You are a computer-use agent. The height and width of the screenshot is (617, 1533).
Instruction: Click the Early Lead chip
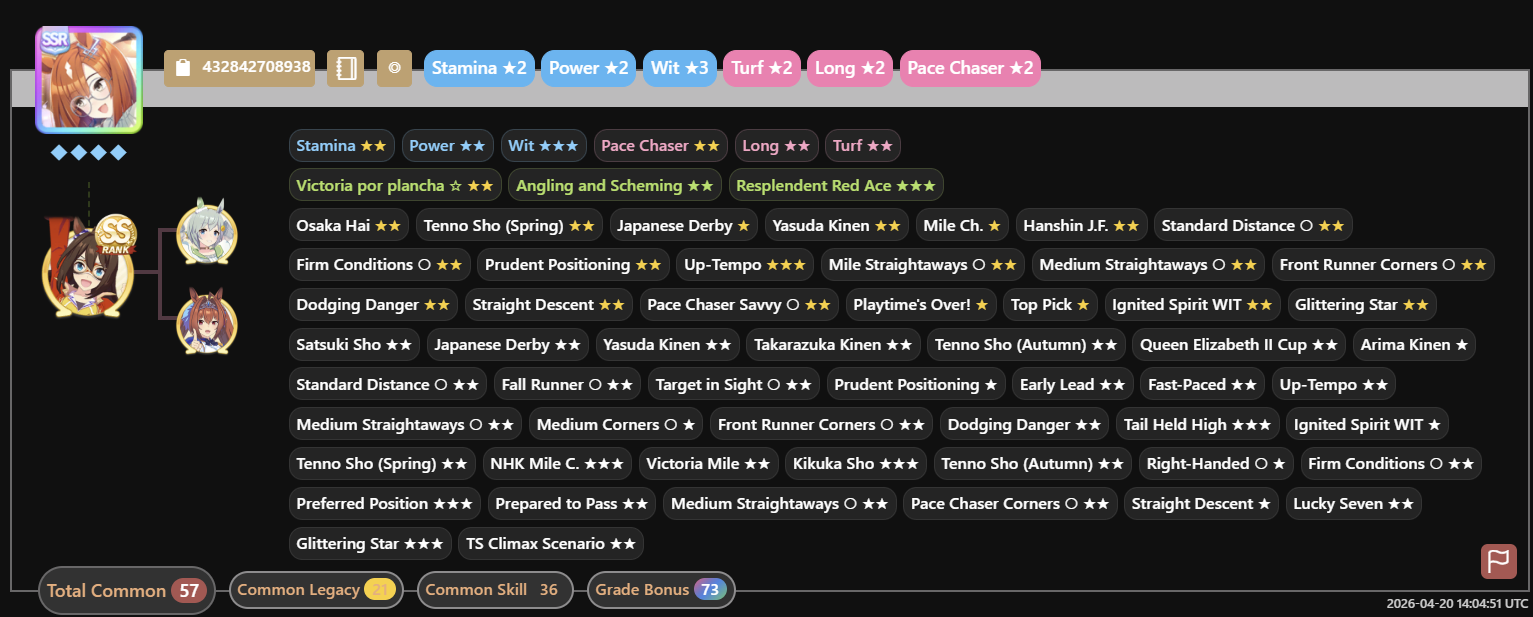[1073, 384]
